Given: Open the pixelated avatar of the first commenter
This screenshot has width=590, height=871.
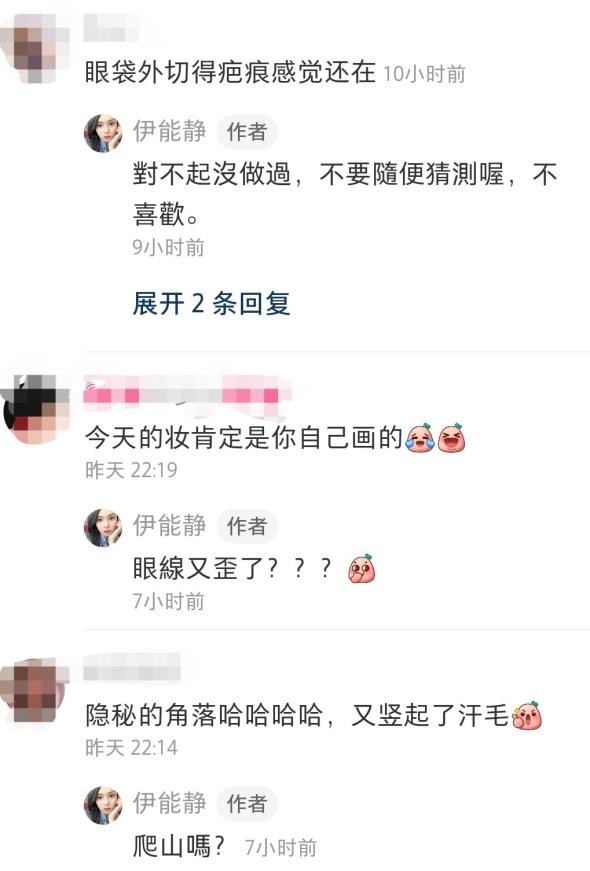Looking at the screenshot, I should [x=34, y=48].
